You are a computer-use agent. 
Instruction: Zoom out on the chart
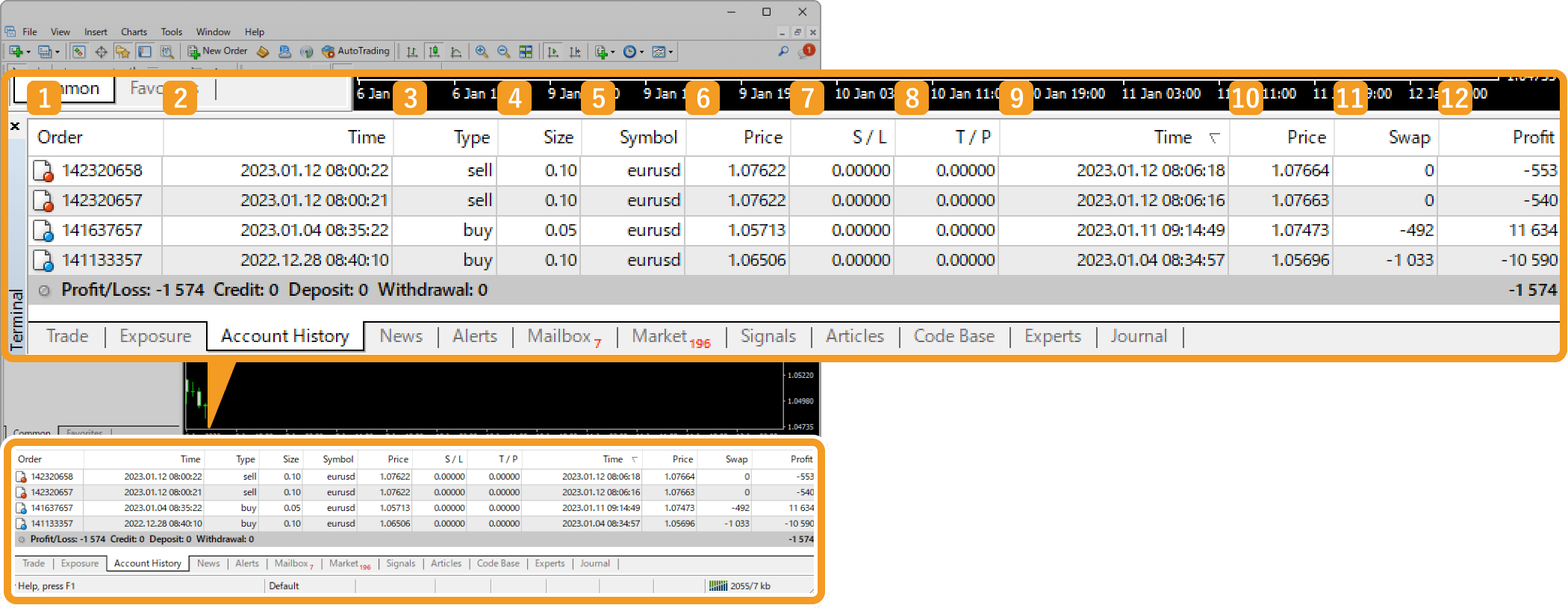(503, 52)
